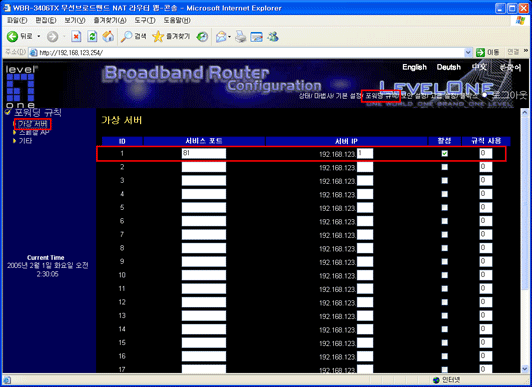Select 스페셜 AP in the sidebar
Image resolution: width=532 pixels, height=387 pixels.
tap(34, 132)
